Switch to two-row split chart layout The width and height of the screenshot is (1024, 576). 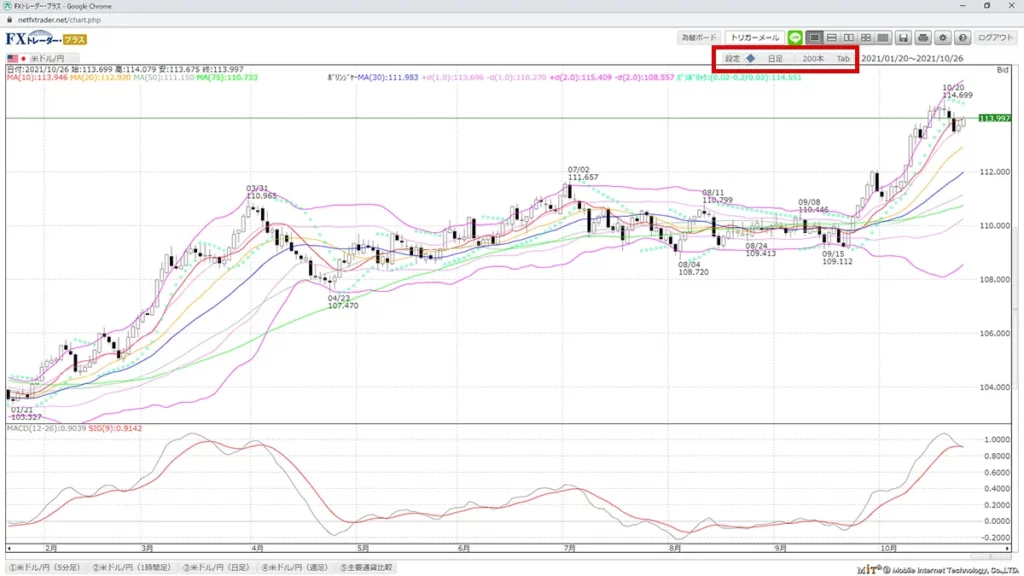[832, 38]
